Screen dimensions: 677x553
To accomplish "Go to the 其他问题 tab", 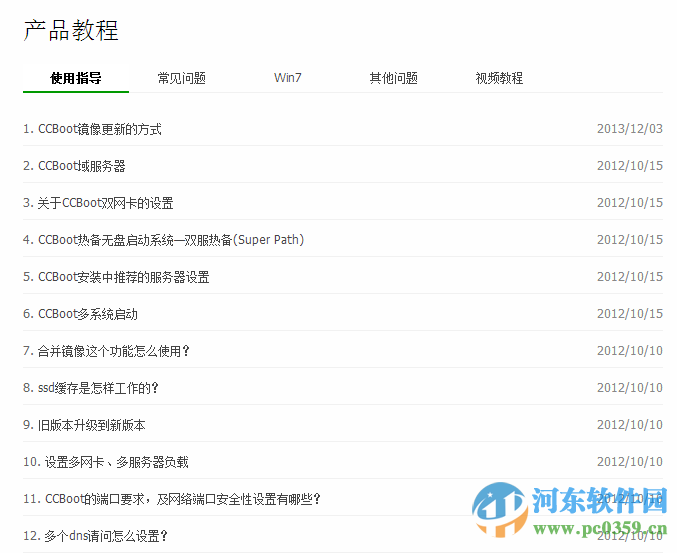I will (x=393, y=78).
